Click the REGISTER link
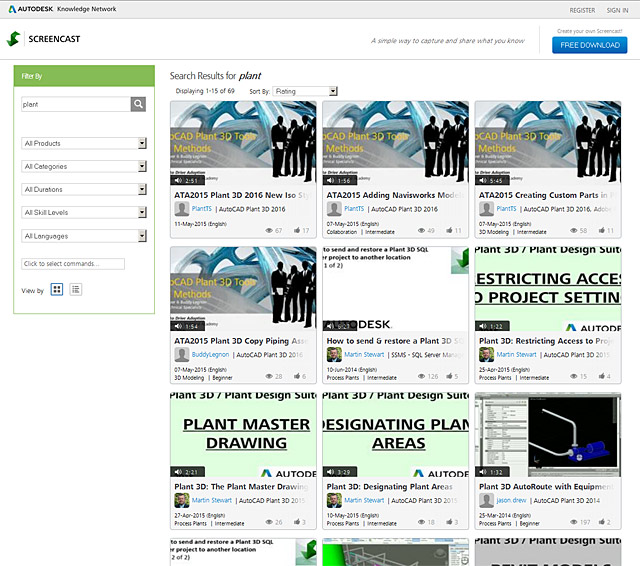 [582, 10]
